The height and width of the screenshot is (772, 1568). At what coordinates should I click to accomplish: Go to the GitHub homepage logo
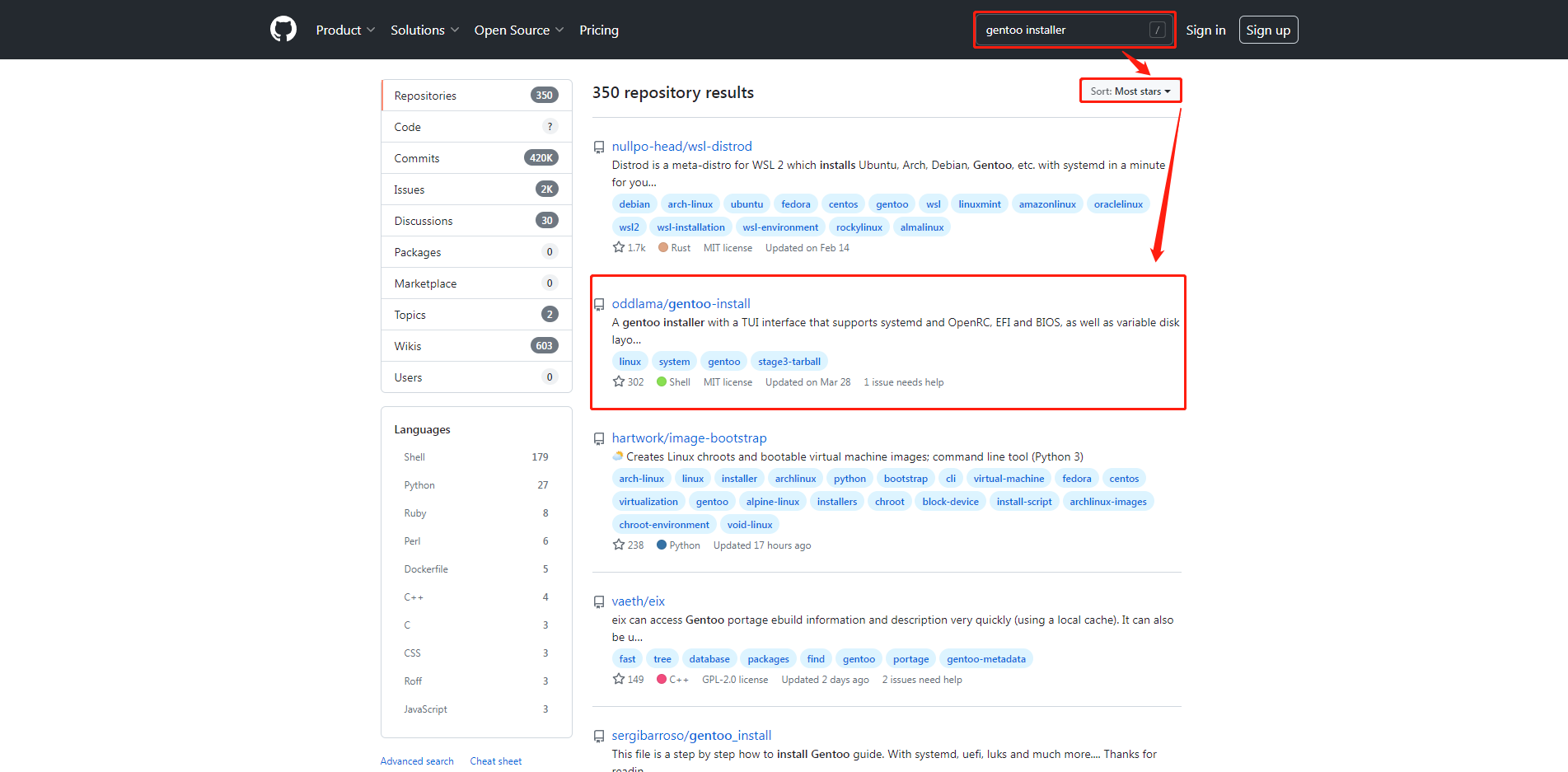[x=283, y=30]
